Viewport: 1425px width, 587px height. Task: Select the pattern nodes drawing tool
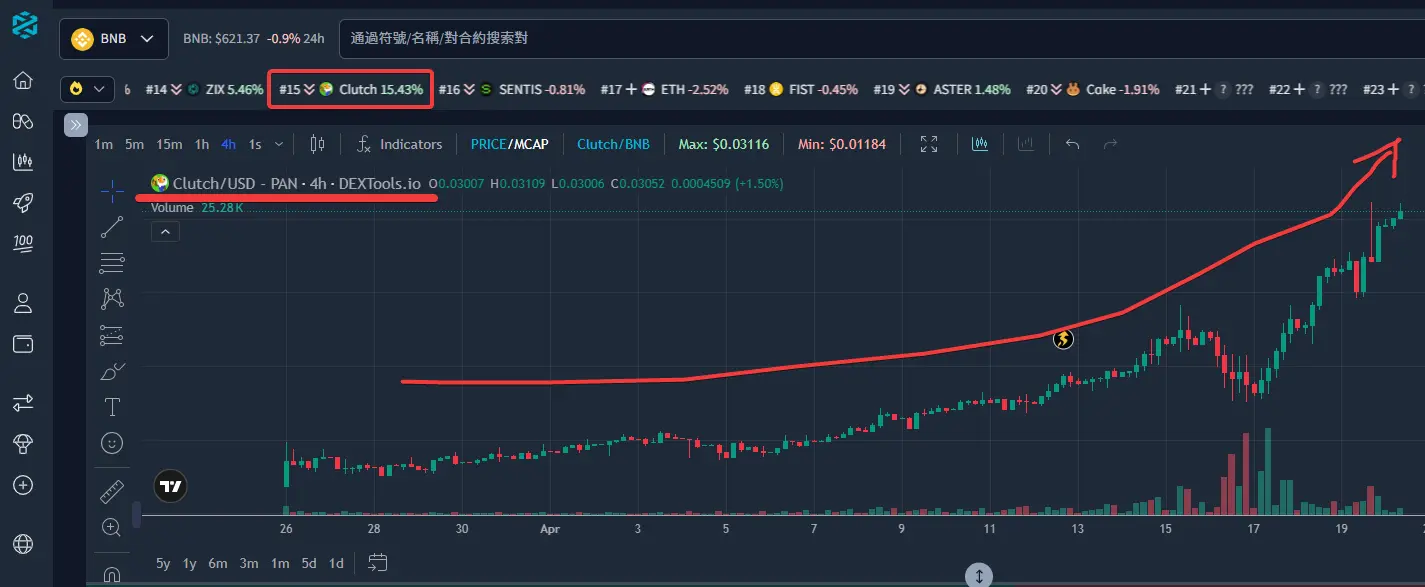point(113,298)
